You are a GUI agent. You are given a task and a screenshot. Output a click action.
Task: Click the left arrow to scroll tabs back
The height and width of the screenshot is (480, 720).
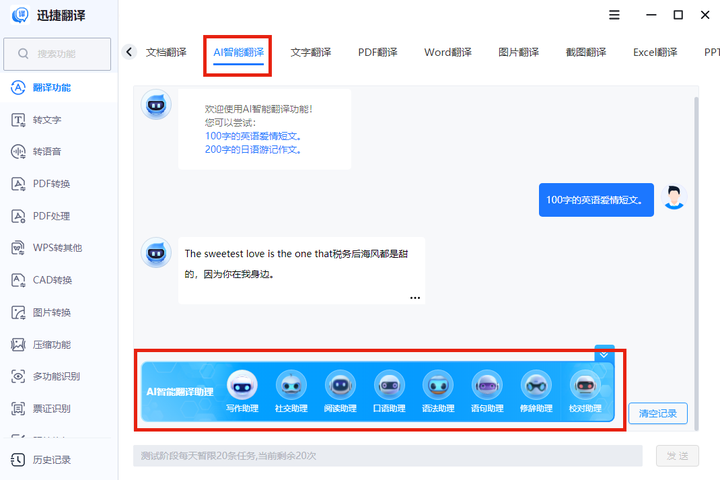click(x=129, y=52)
